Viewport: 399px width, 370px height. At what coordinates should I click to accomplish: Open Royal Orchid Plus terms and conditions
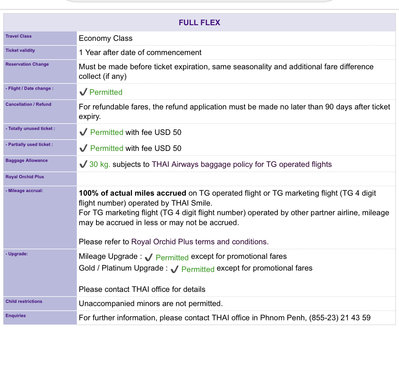[199, 242]
